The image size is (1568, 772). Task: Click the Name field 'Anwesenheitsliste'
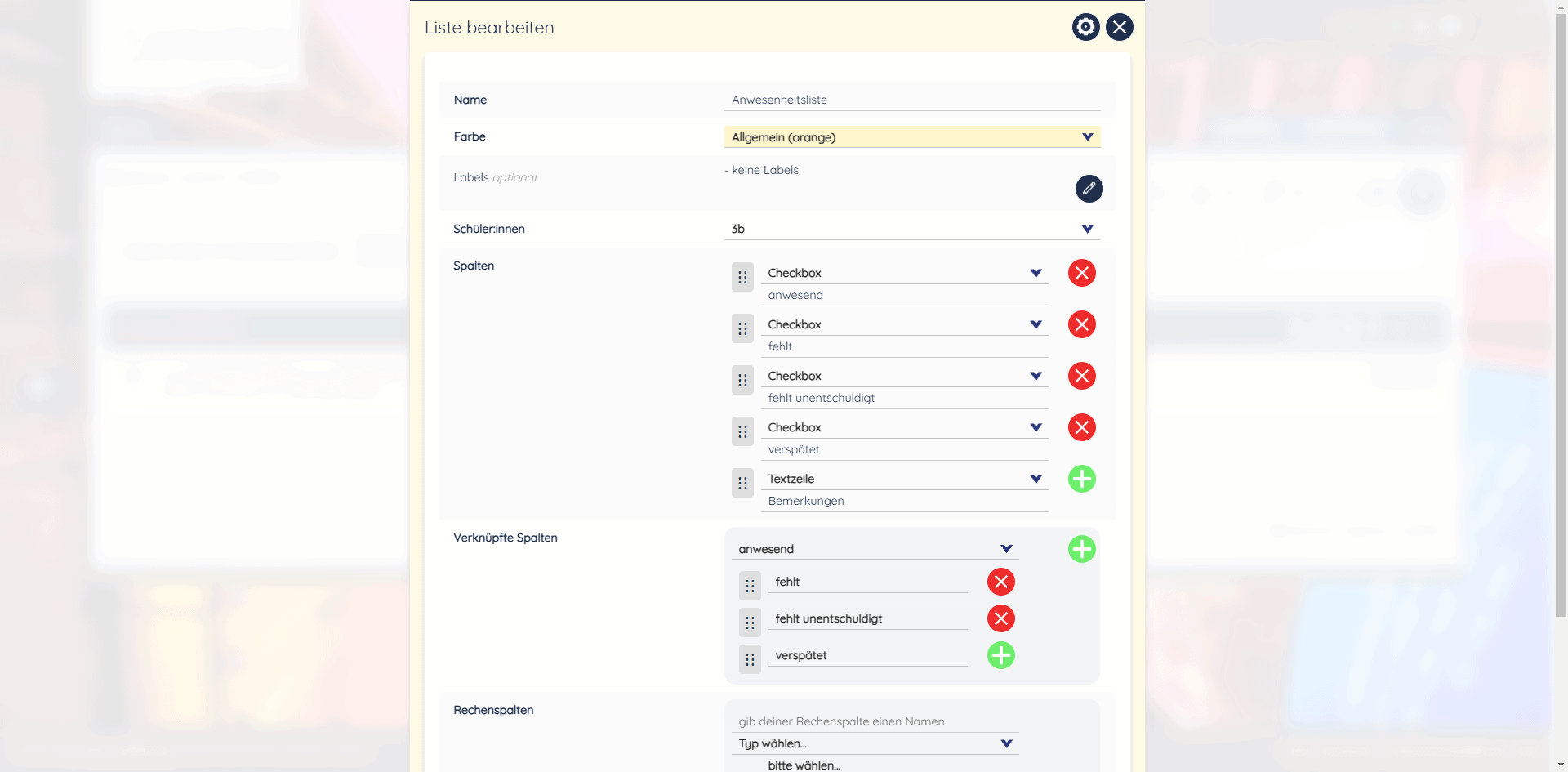911,100
